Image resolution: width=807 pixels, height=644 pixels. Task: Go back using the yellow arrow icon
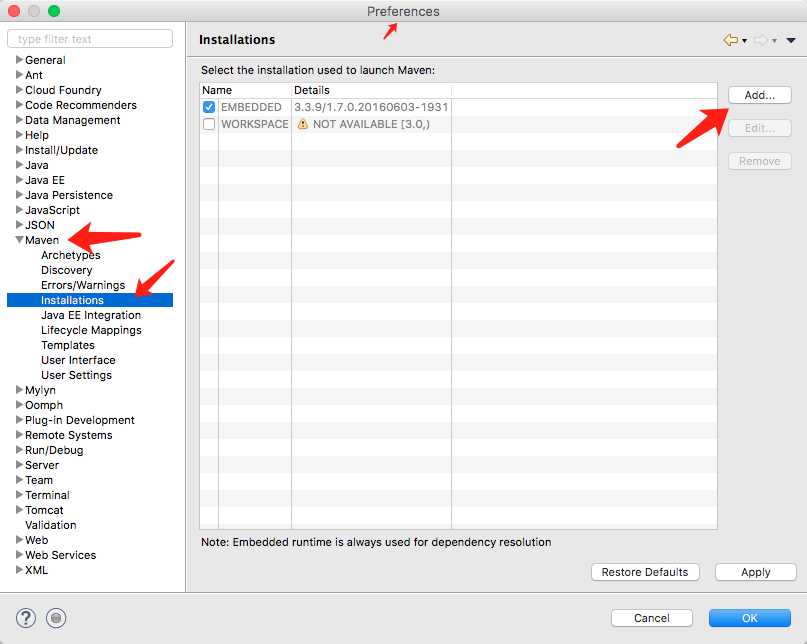(730, 40)
